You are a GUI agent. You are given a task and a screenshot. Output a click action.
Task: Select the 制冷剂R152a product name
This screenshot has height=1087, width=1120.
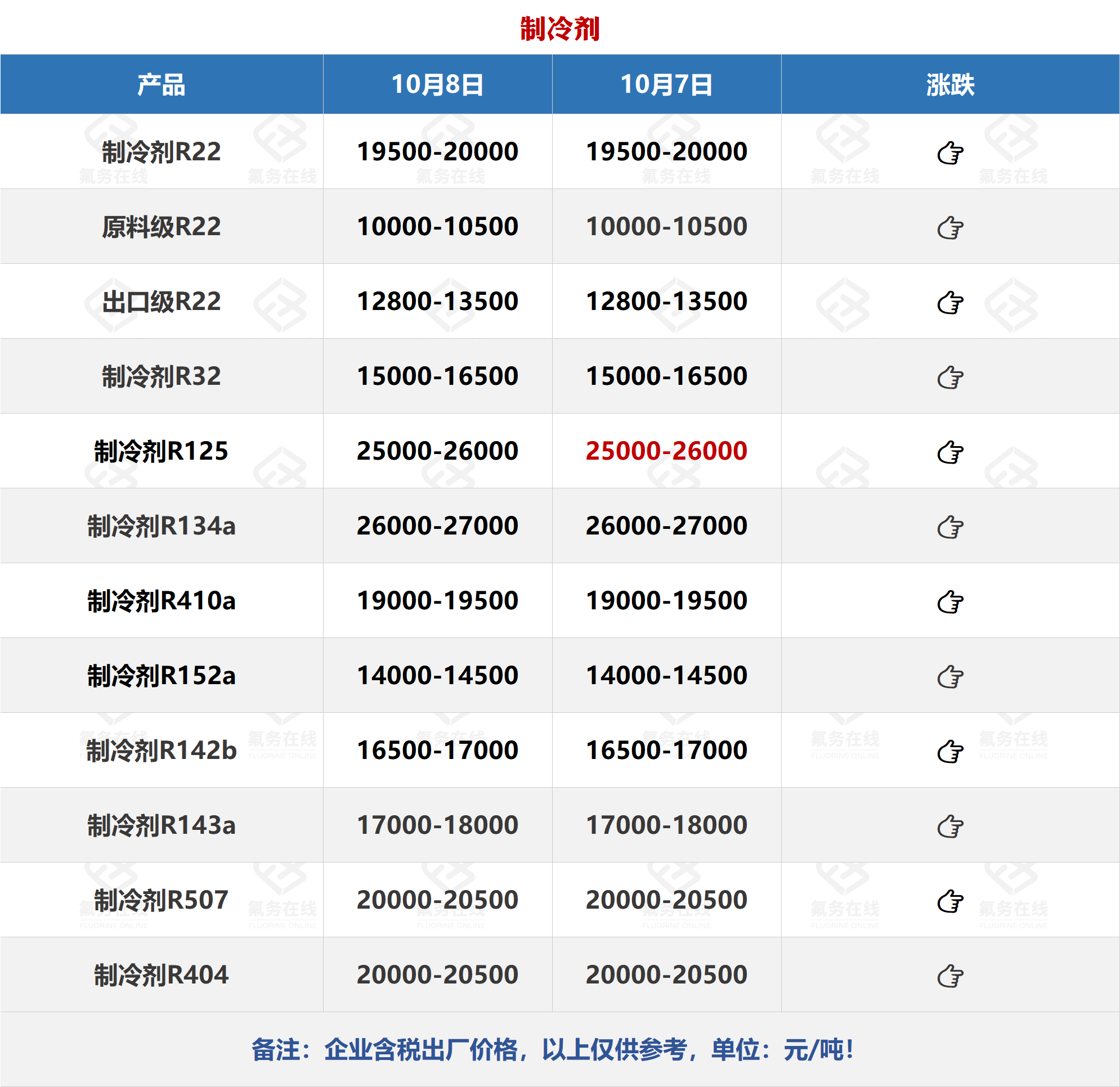pos(161,676)
